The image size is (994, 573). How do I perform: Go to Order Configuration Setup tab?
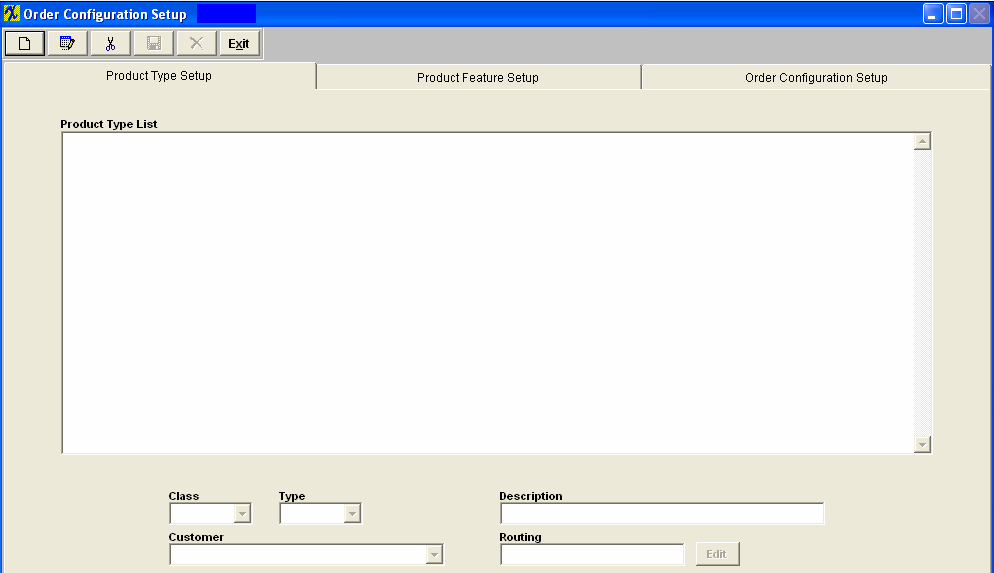[816, 77]
